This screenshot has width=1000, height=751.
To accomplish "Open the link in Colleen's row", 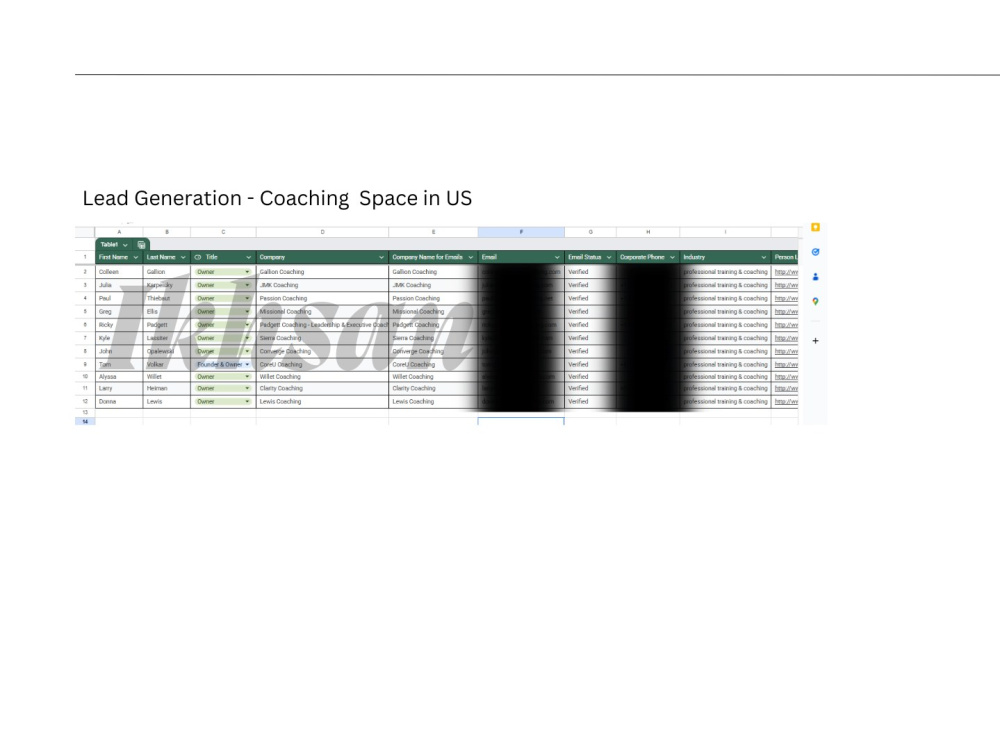I will (x=786, y=272).
